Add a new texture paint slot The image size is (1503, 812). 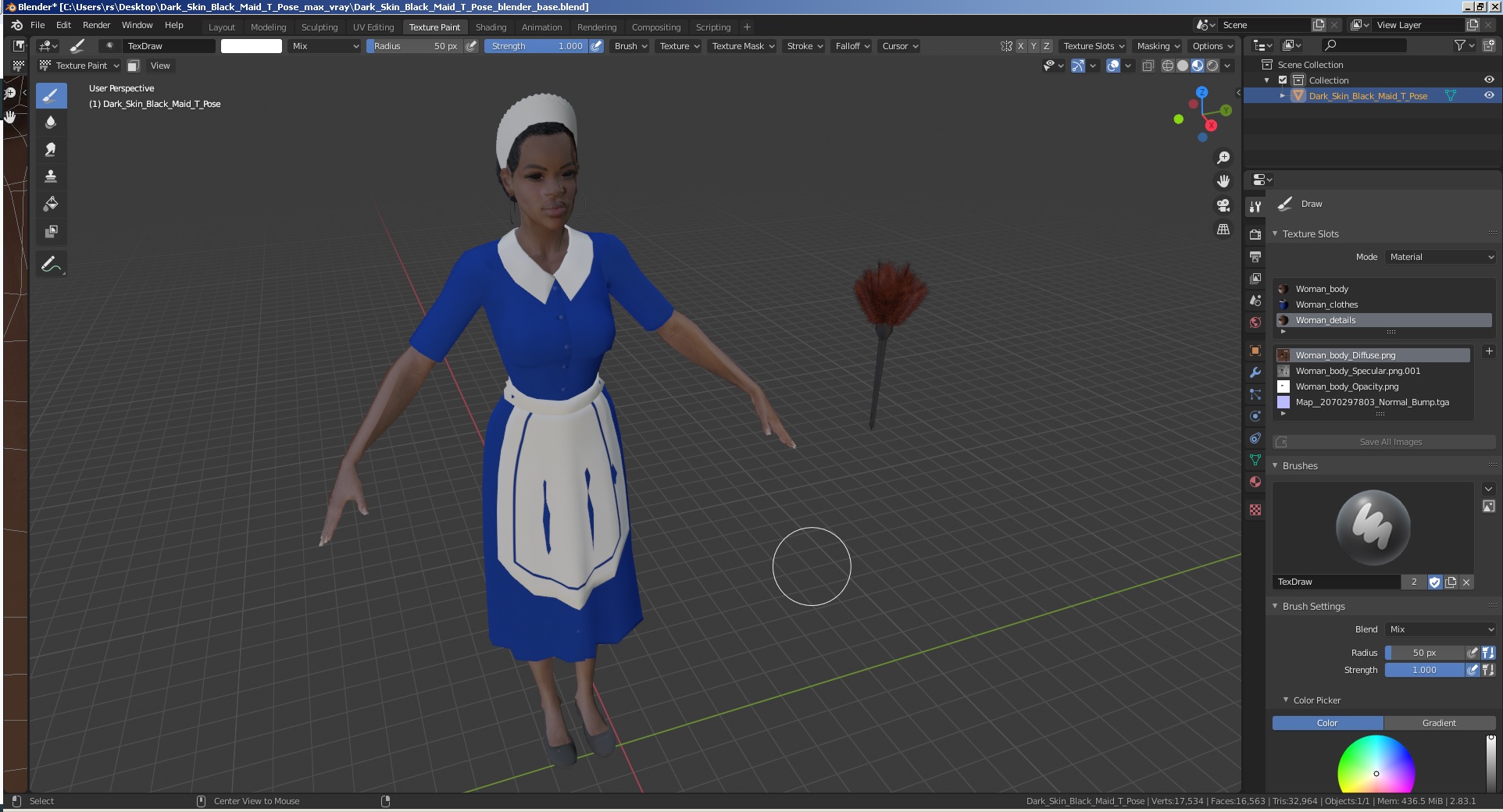[x=1488, y=351]
